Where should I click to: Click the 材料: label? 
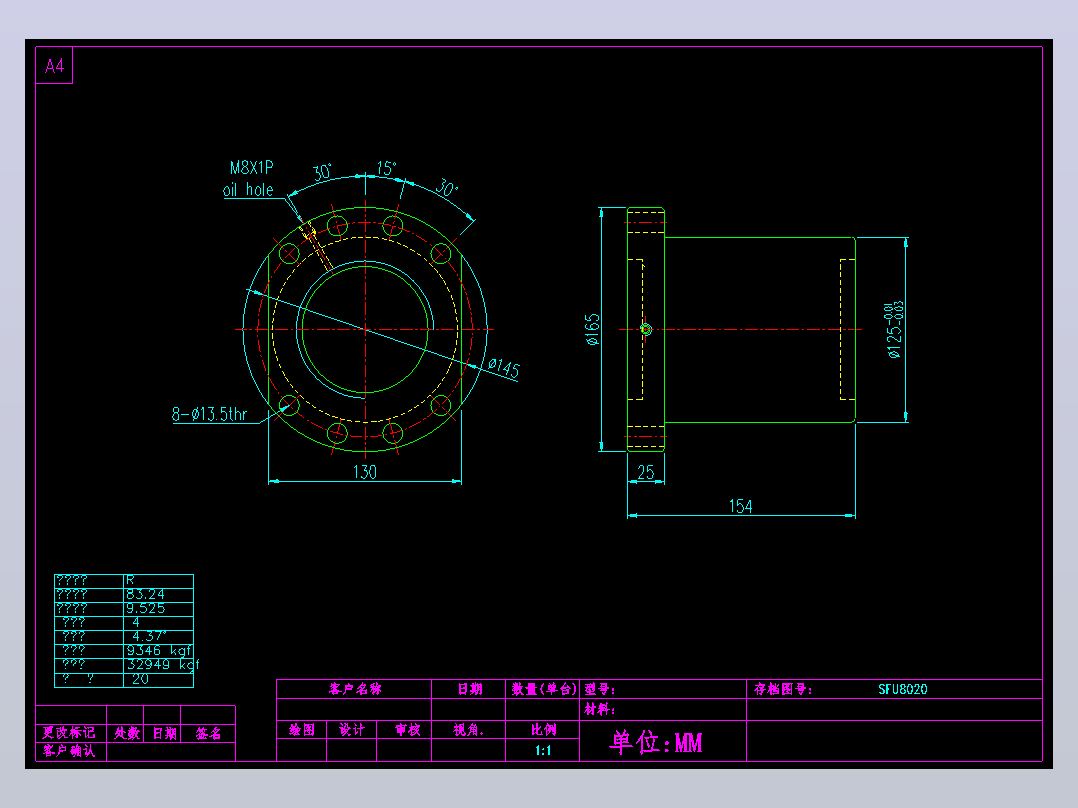pyautogui.click(x=600, y=709)
